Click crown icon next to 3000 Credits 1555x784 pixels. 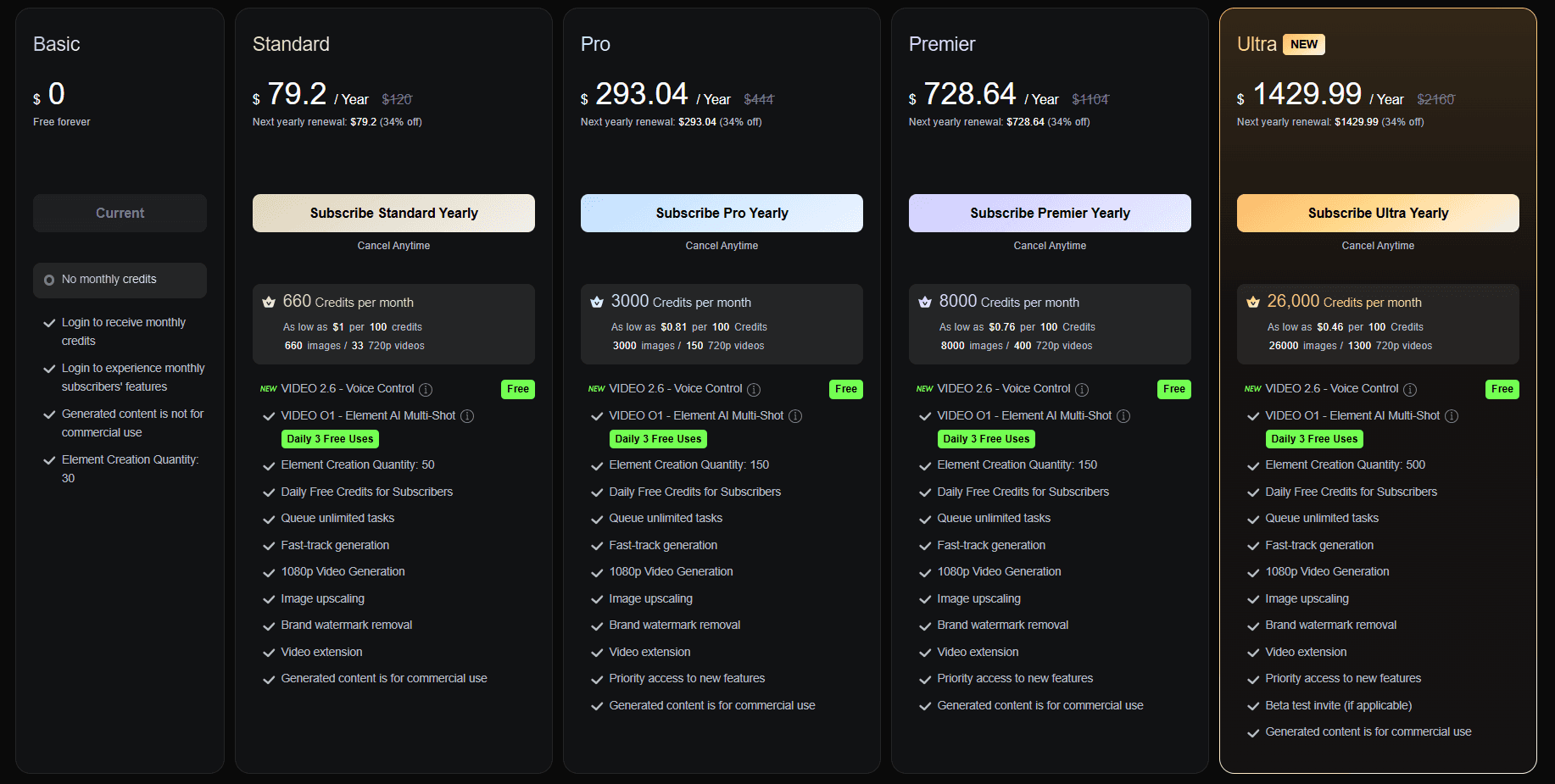click(597, 303)
